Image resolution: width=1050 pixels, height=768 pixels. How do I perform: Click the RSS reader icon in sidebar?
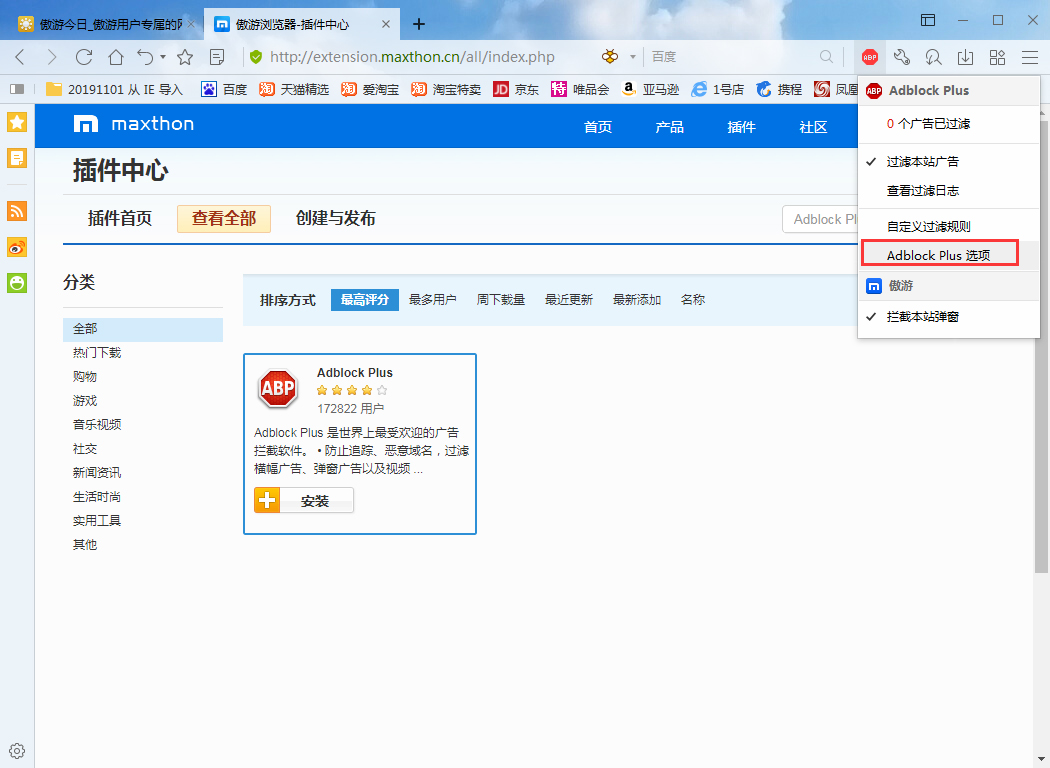tap(16, 211)
